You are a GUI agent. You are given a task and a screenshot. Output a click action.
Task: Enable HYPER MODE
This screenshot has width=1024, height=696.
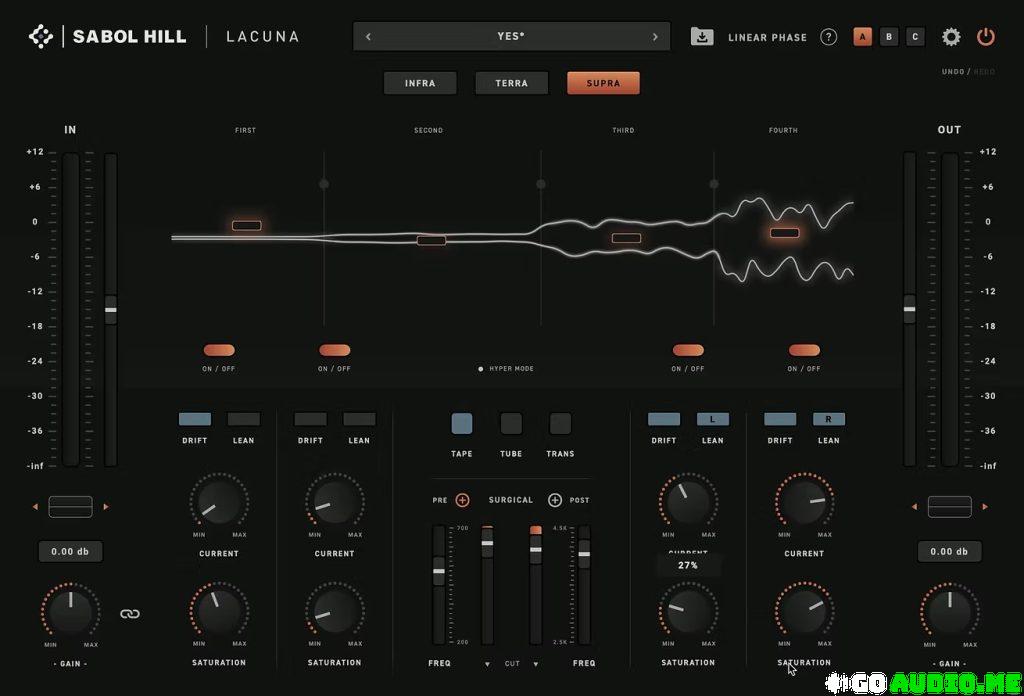click(507, 369)
